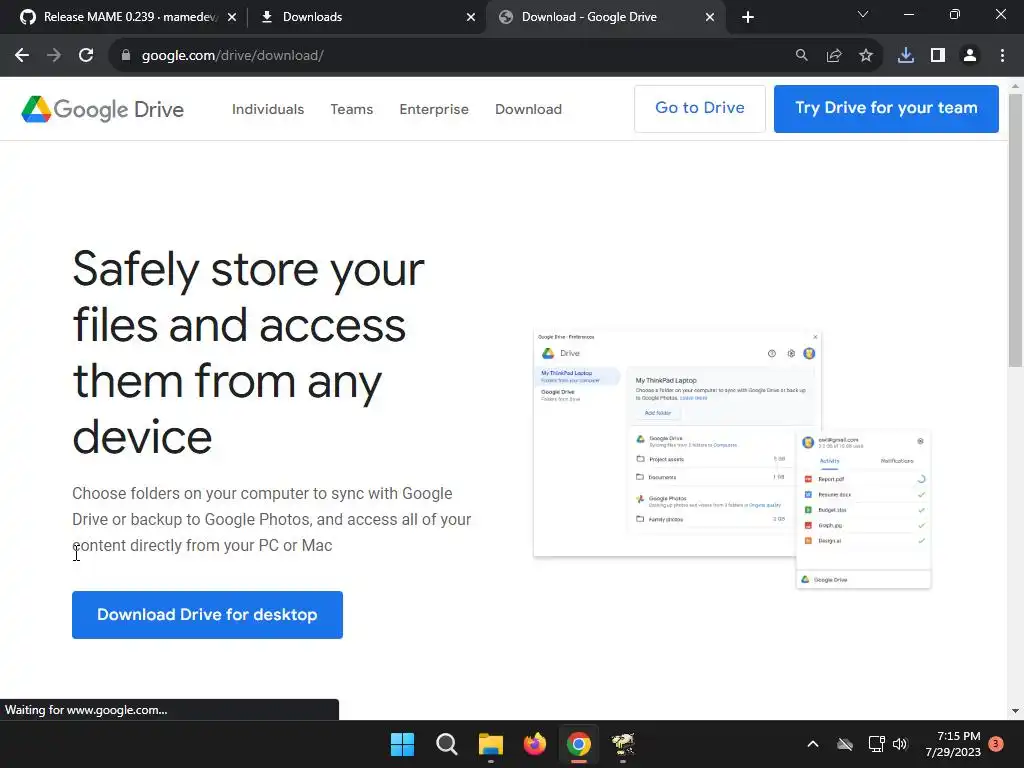This screenshot has width=1024, height=768.
Task: Open the Individuals menu item
Action: click(x=268, y=109)
